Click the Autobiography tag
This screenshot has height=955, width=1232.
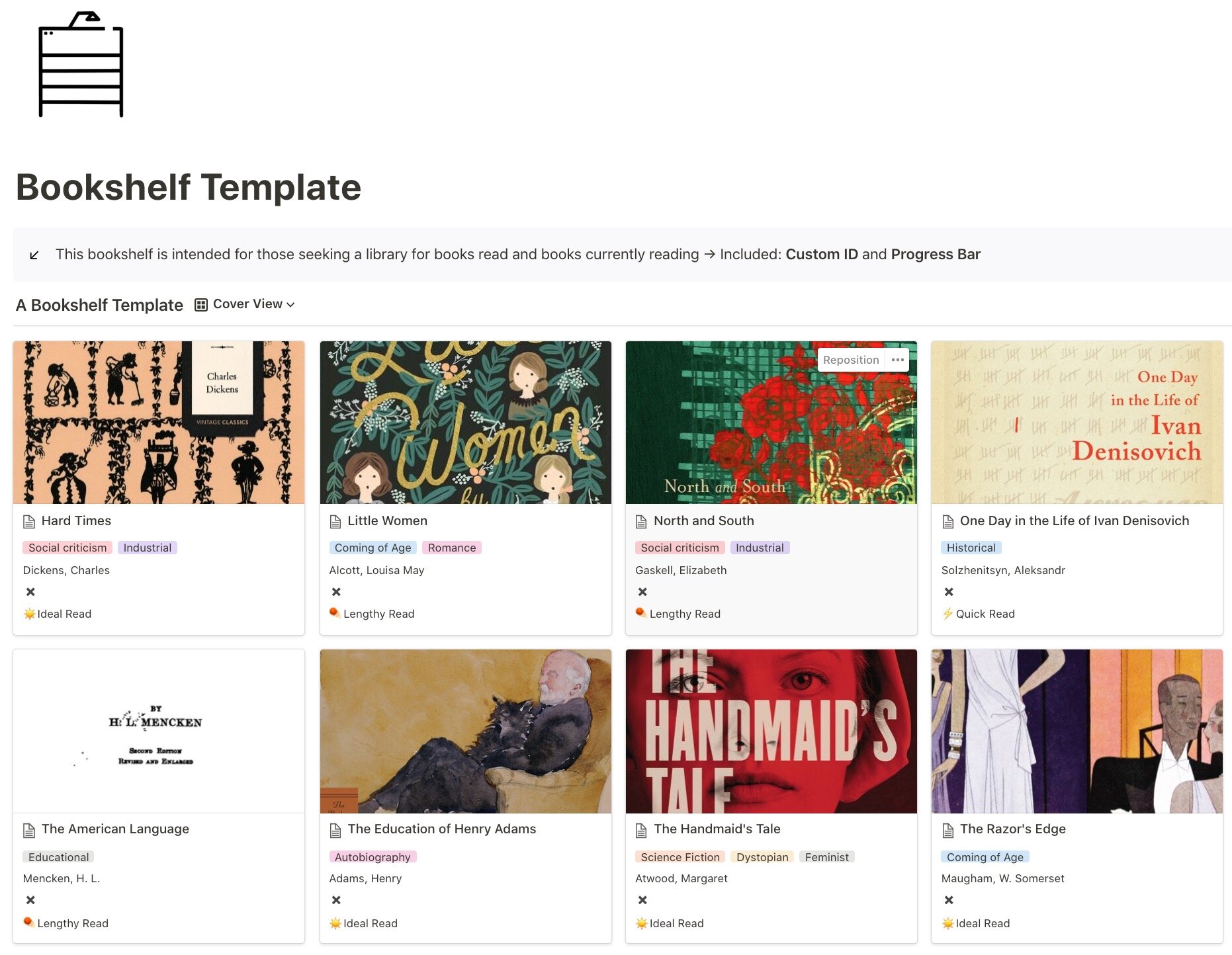tap(373, 857)
